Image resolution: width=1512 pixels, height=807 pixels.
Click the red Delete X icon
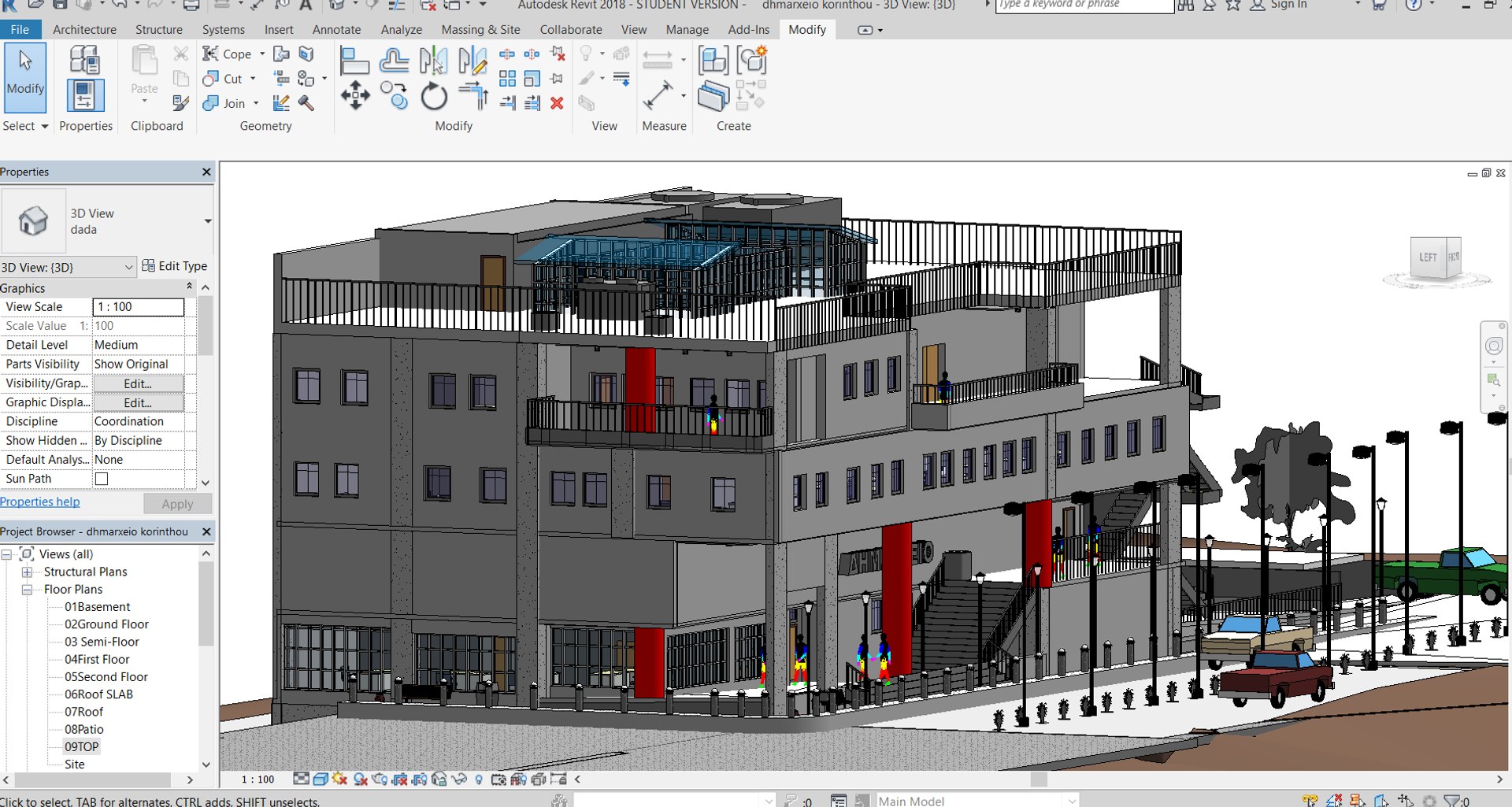pyautogui.click(x=557, y=103)
